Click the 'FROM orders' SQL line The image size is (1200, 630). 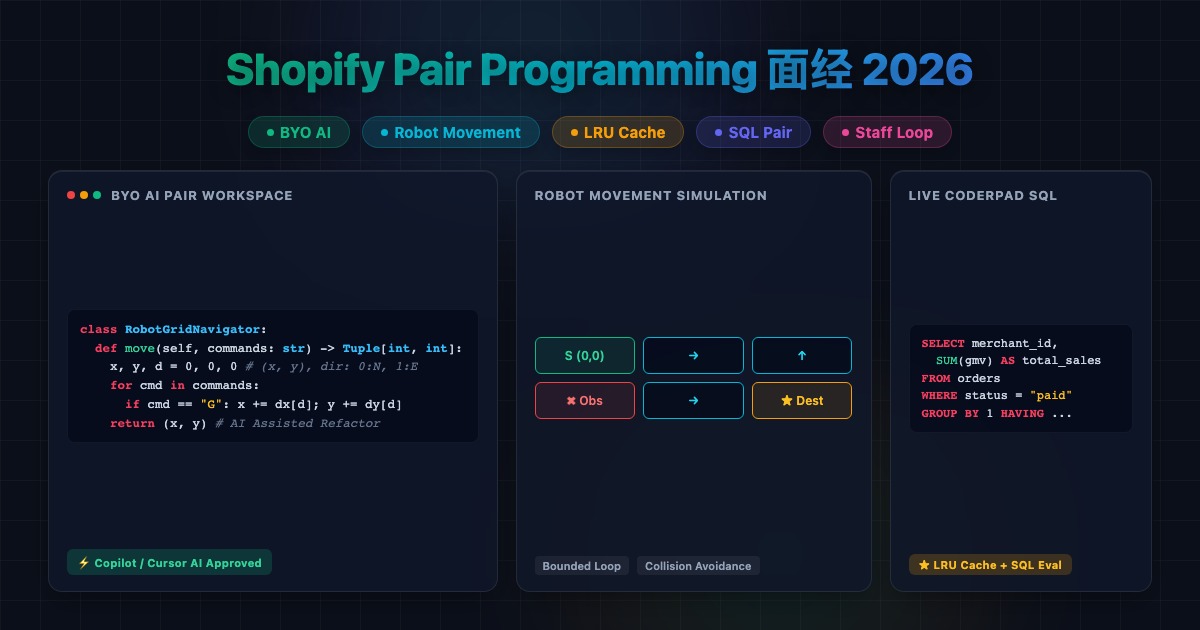961,378
